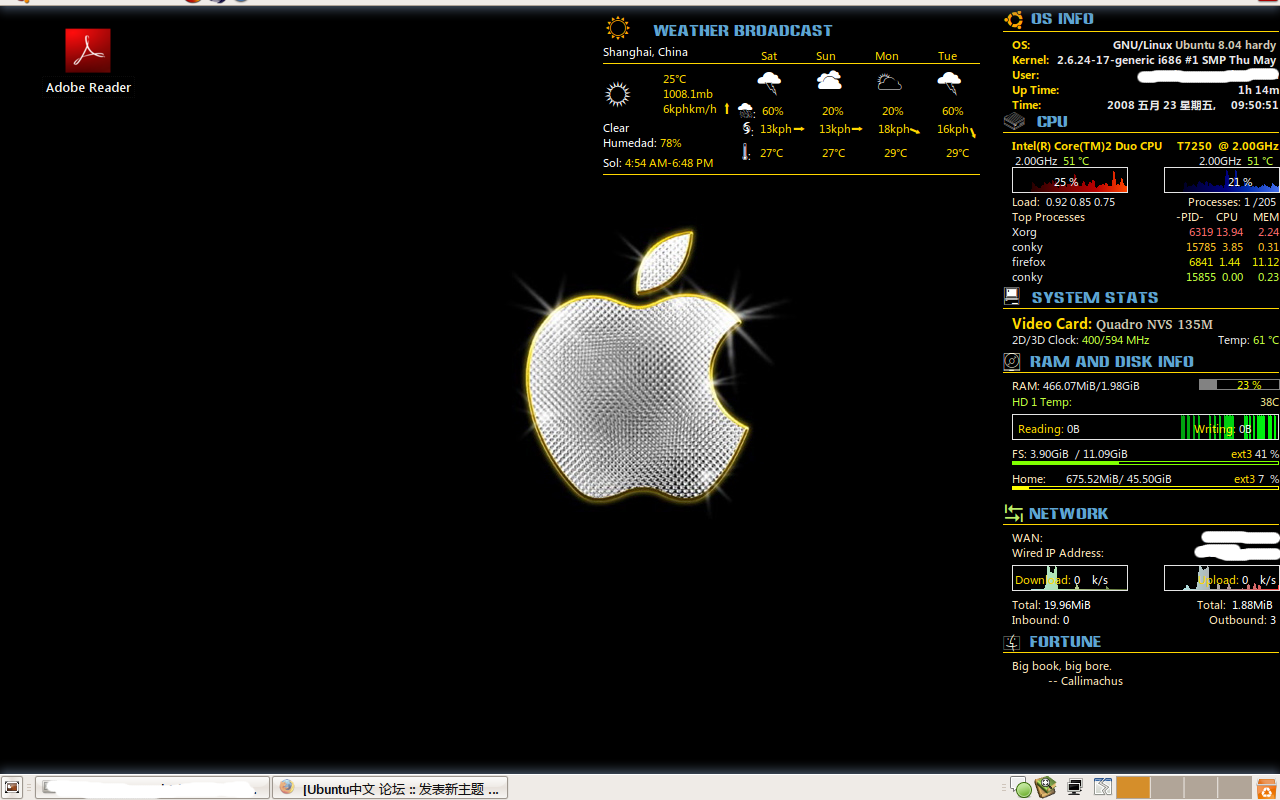Screen dimensions: 1280x800
Task: Click the Sunday cloudy forecast icon
Action: [830, 80]
